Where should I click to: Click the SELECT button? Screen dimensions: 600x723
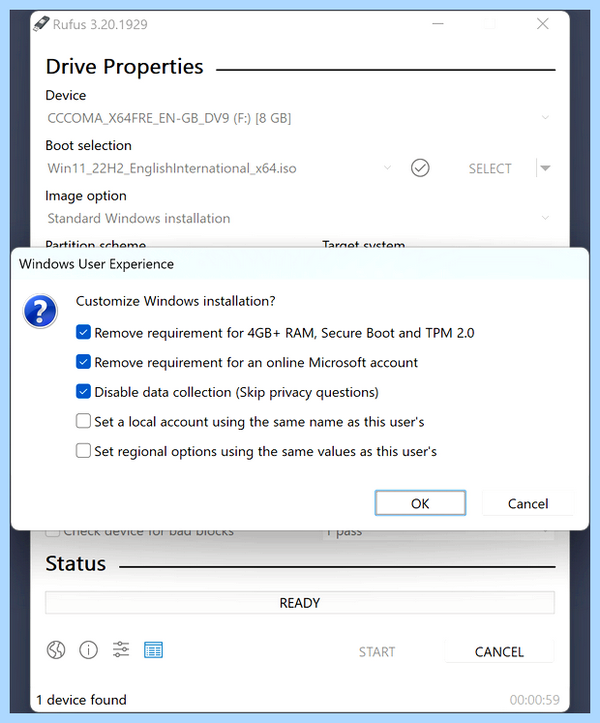tap(490, 168)
